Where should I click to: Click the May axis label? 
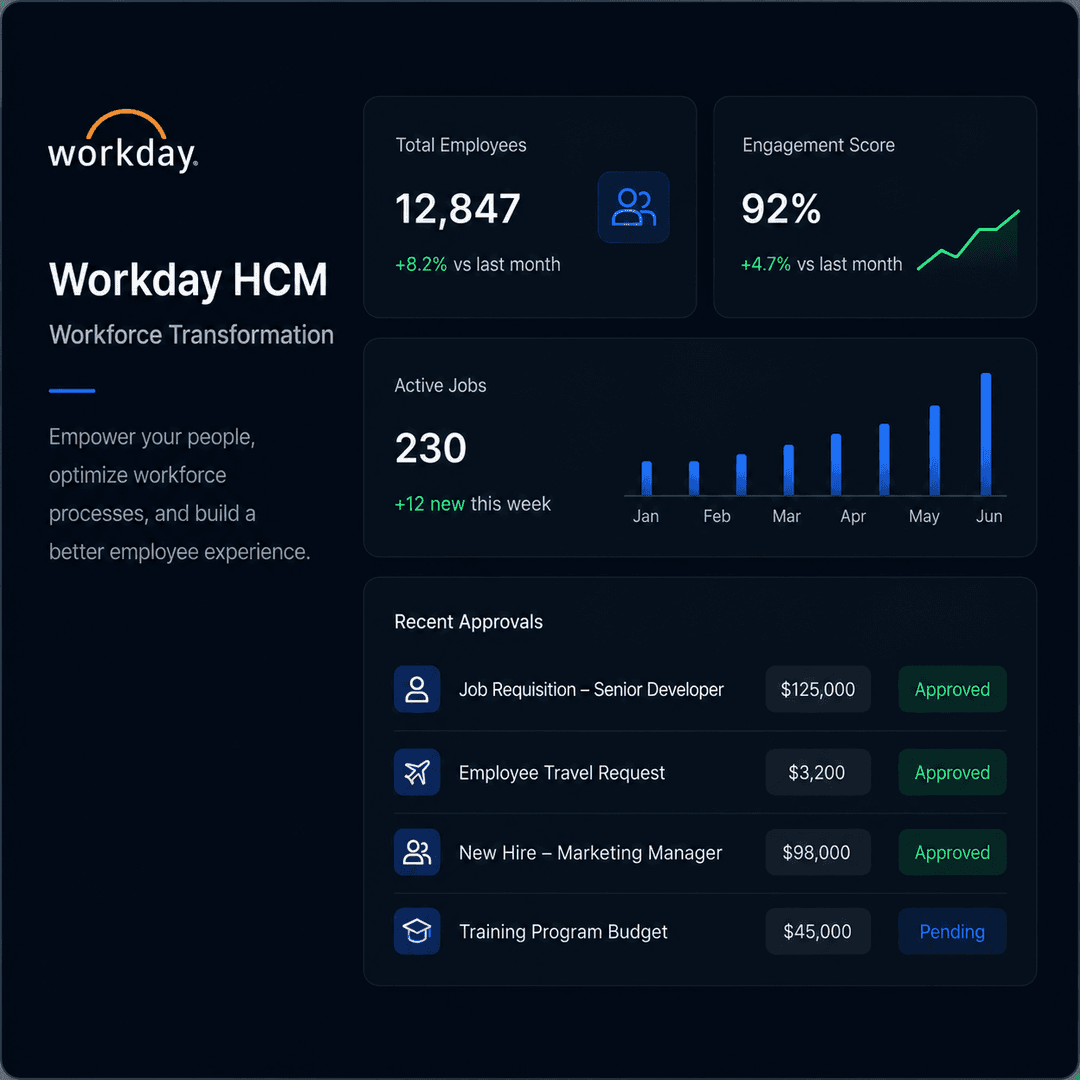tap(924, 517)
